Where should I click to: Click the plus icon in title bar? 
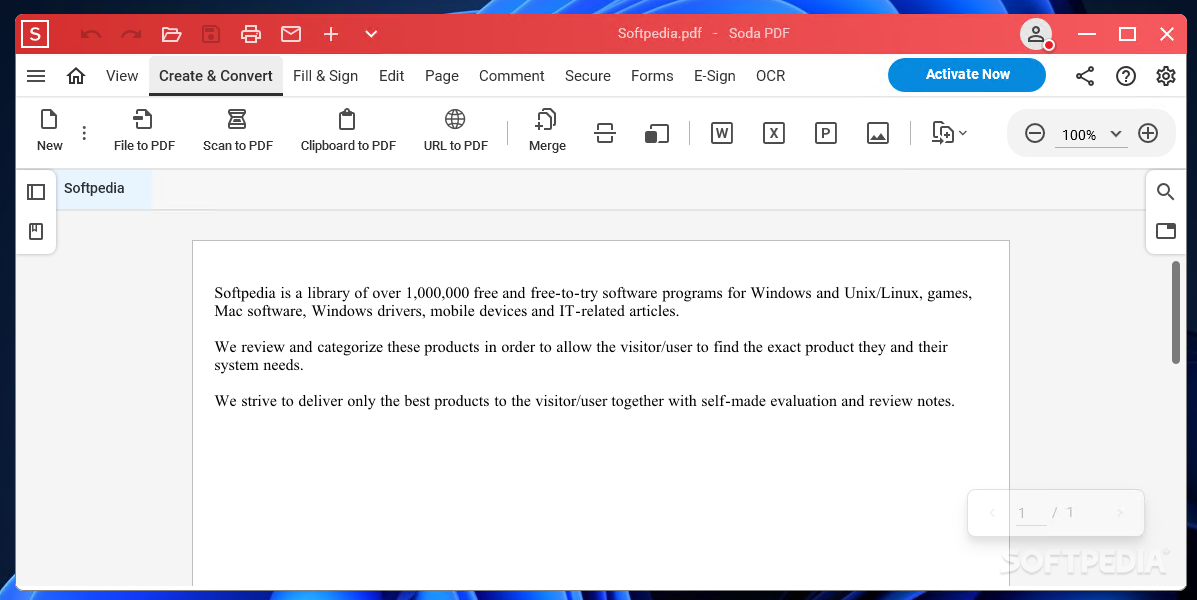click(331, 34)
